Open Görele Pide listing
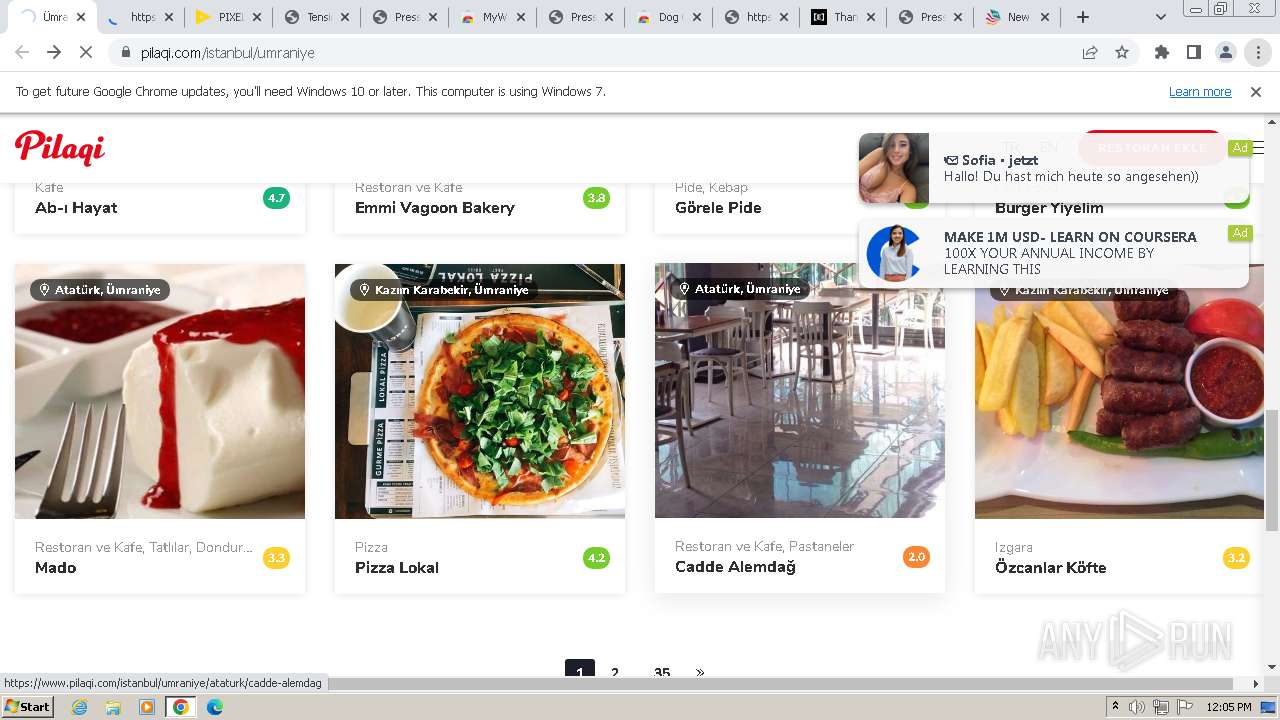The image size is (1280, 720). [x=718, y=208]
